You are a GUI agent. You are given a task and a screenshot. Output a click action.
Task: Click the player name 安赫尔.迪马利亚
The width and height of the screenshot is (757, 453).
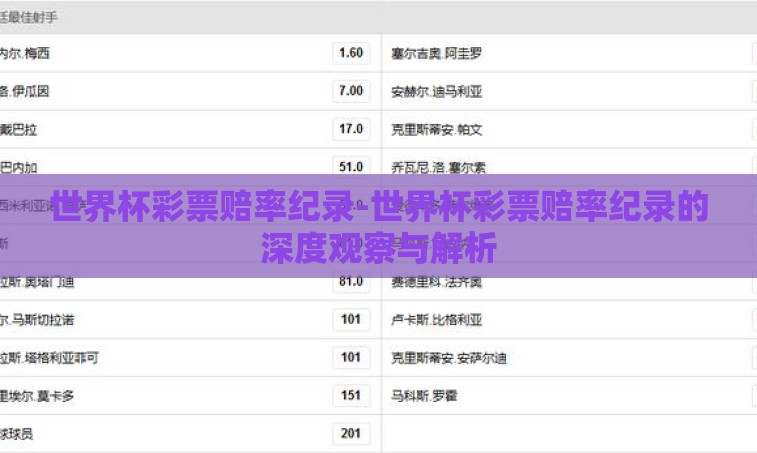pos(436,91)
